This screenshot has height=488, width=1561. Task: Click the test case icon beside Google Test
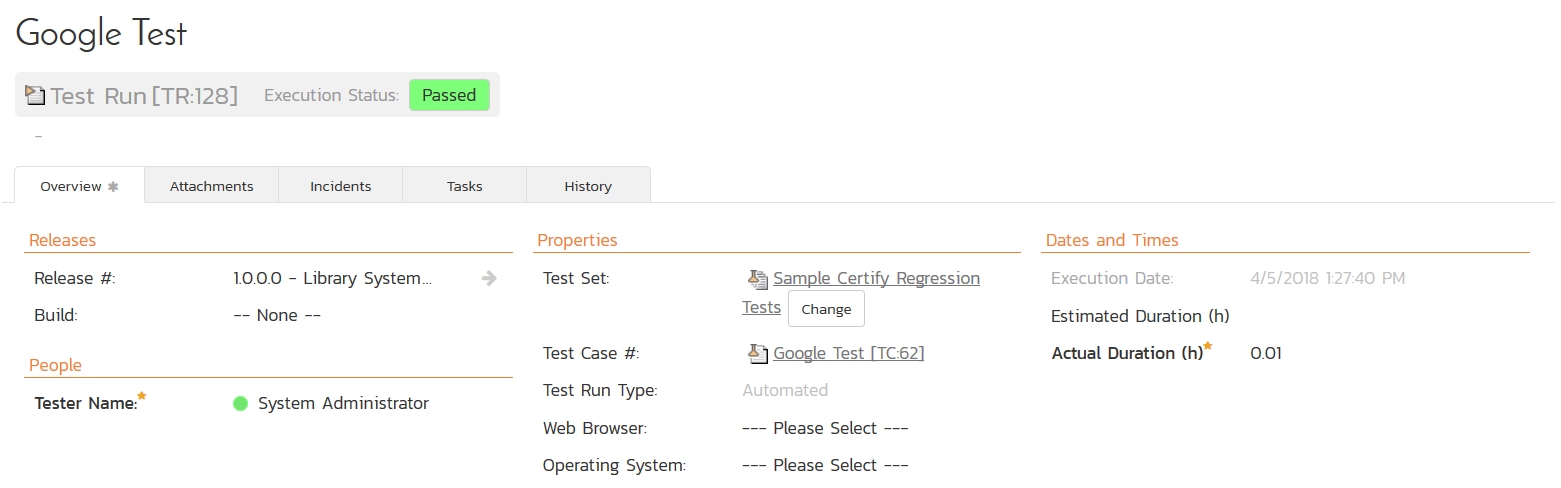tap(757, 353)
